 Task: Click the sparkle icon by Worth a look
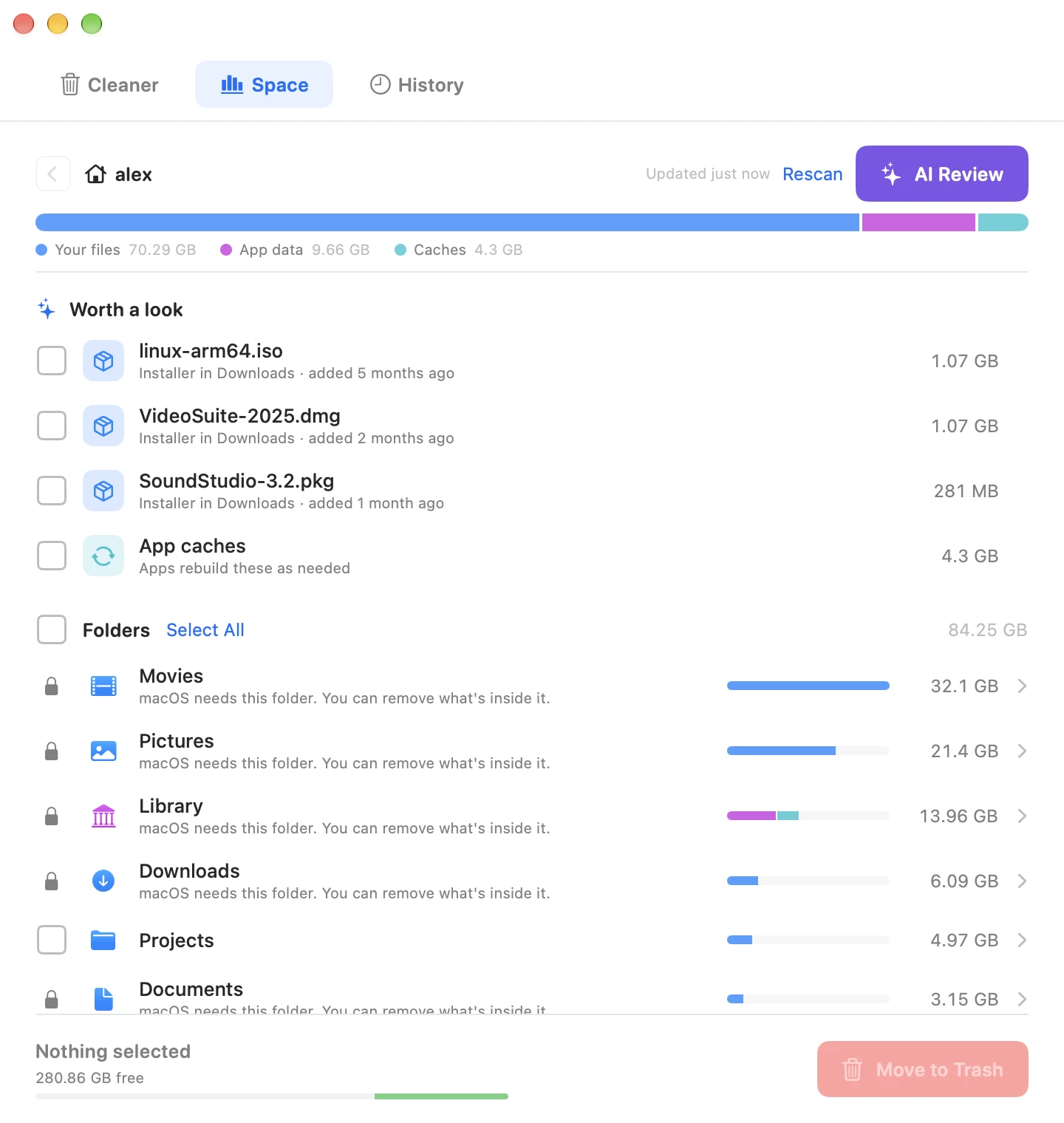point(47,309)
